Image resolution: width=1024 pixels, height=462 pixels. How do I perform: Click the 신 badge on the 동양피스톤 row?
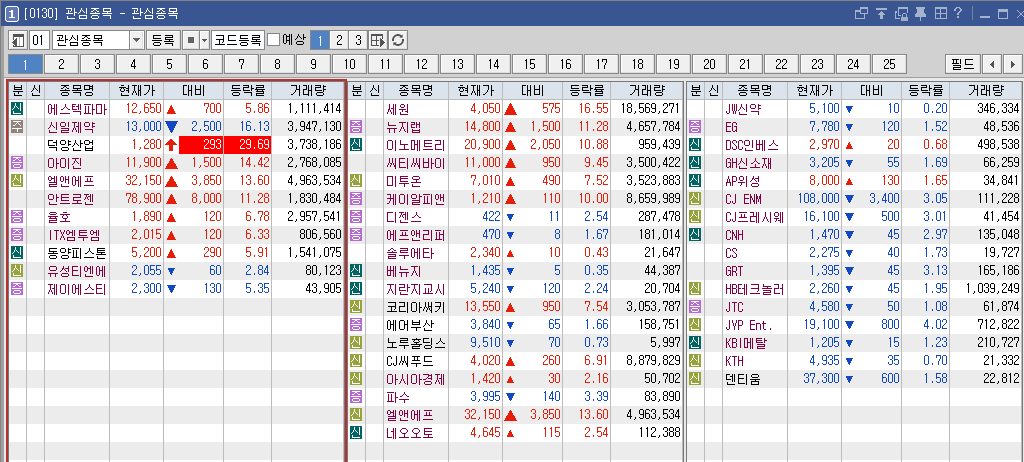tap(17, 252)
